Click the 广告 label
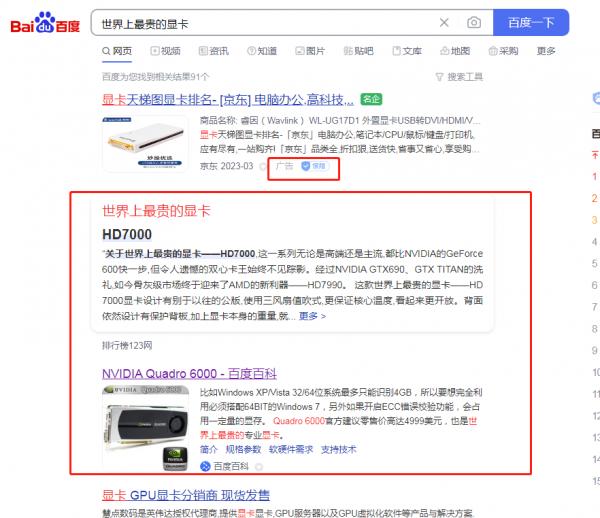Viewport: 600px width, 518px height. [x=284, y=166]
